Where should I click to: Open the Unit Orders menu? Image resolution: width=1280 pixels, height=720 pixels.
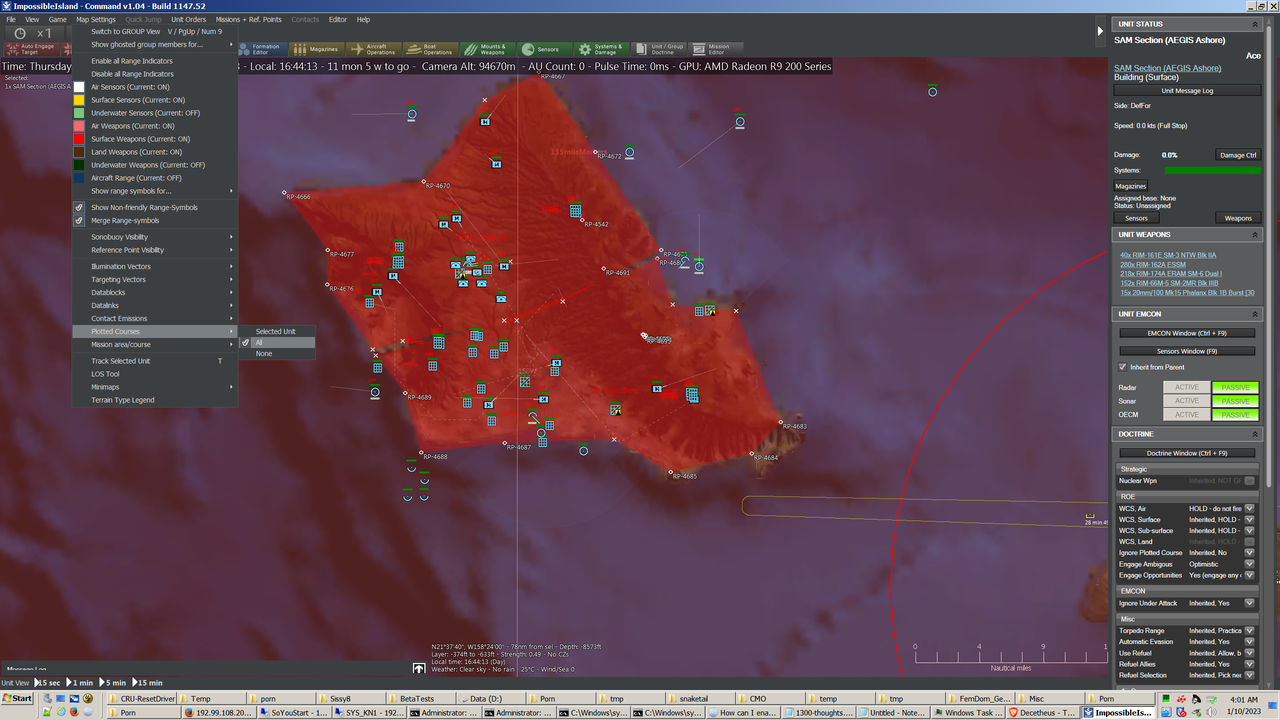click(188, 19)
